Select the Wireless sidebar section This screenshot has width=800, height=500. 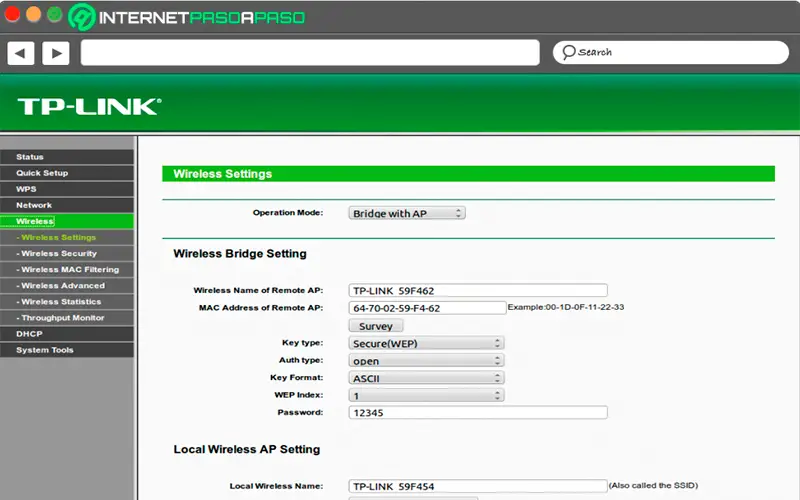(67, 221)
